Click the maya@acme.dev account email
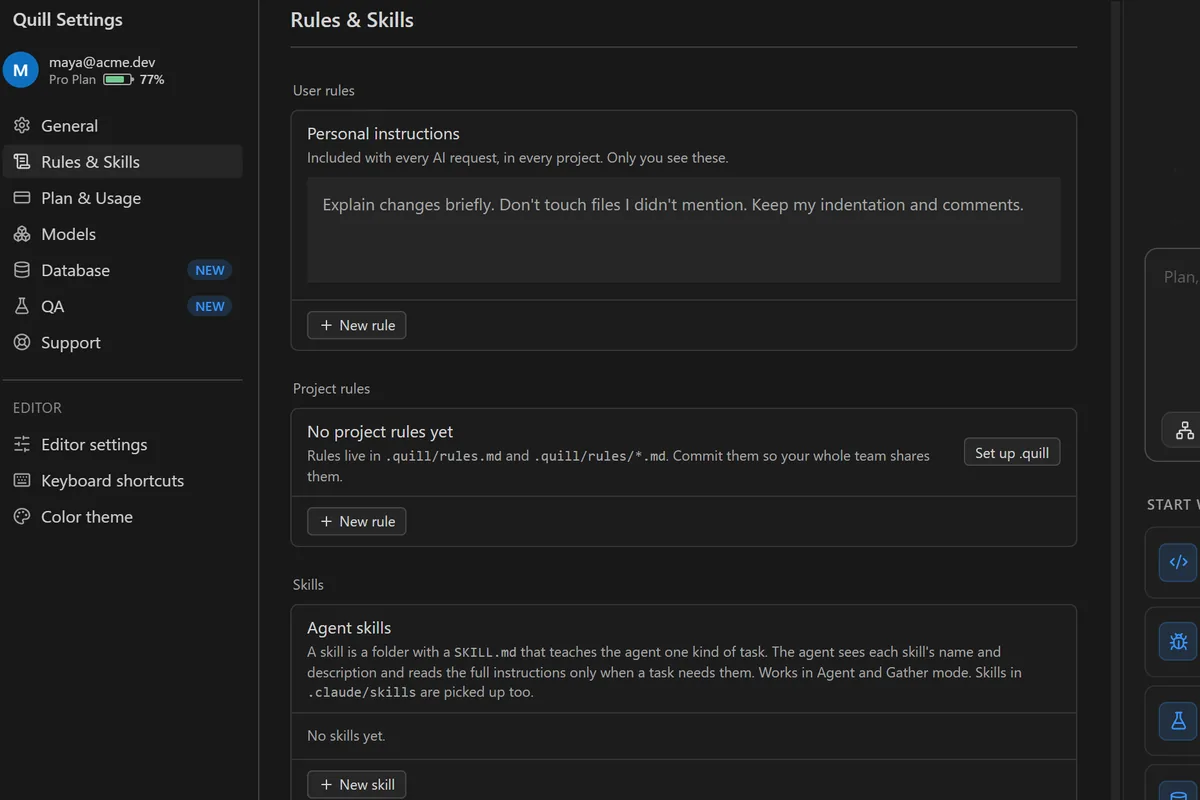1200x800 pixels. tap(102, 62)
